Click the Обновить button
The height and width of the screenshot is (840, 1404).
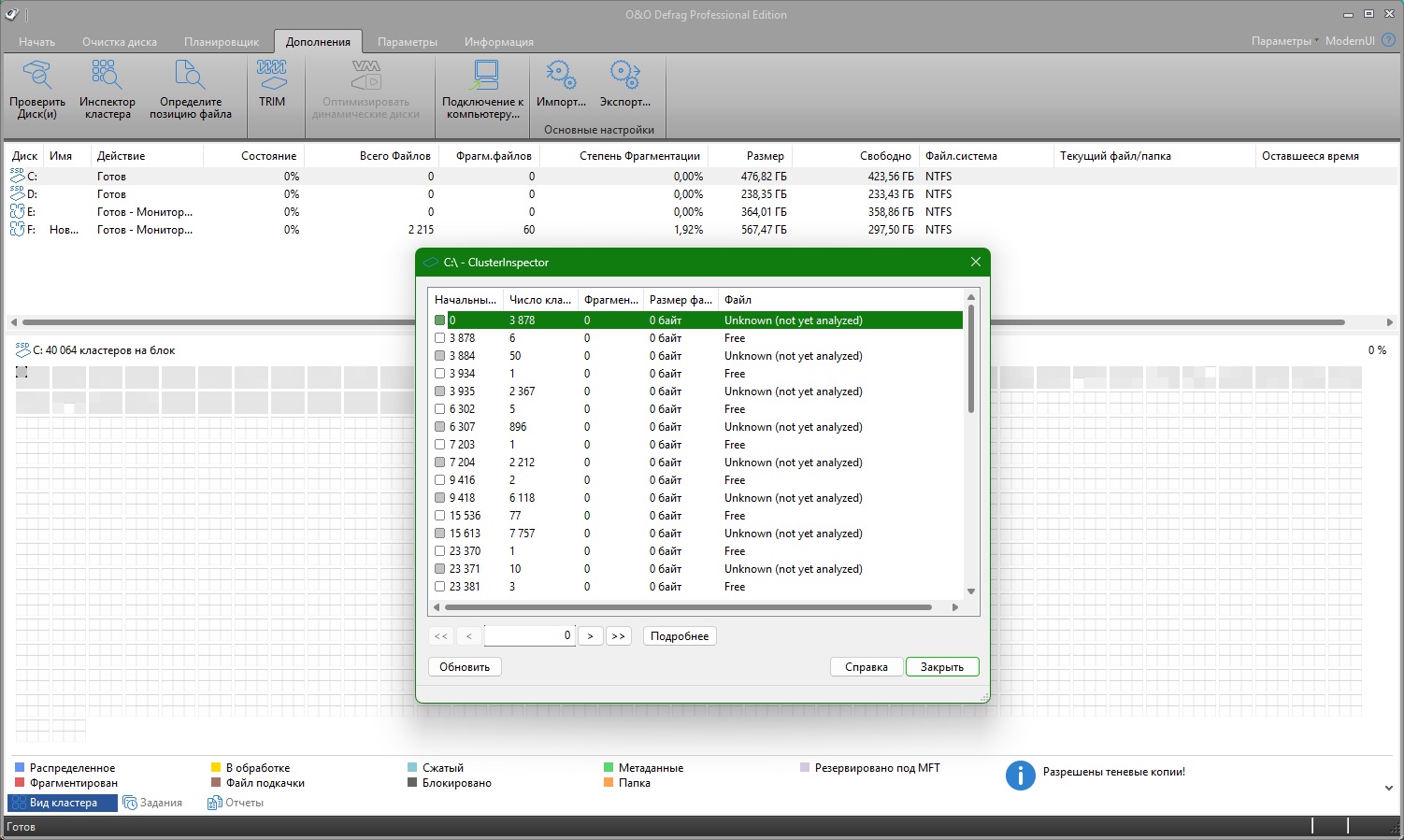465,667
